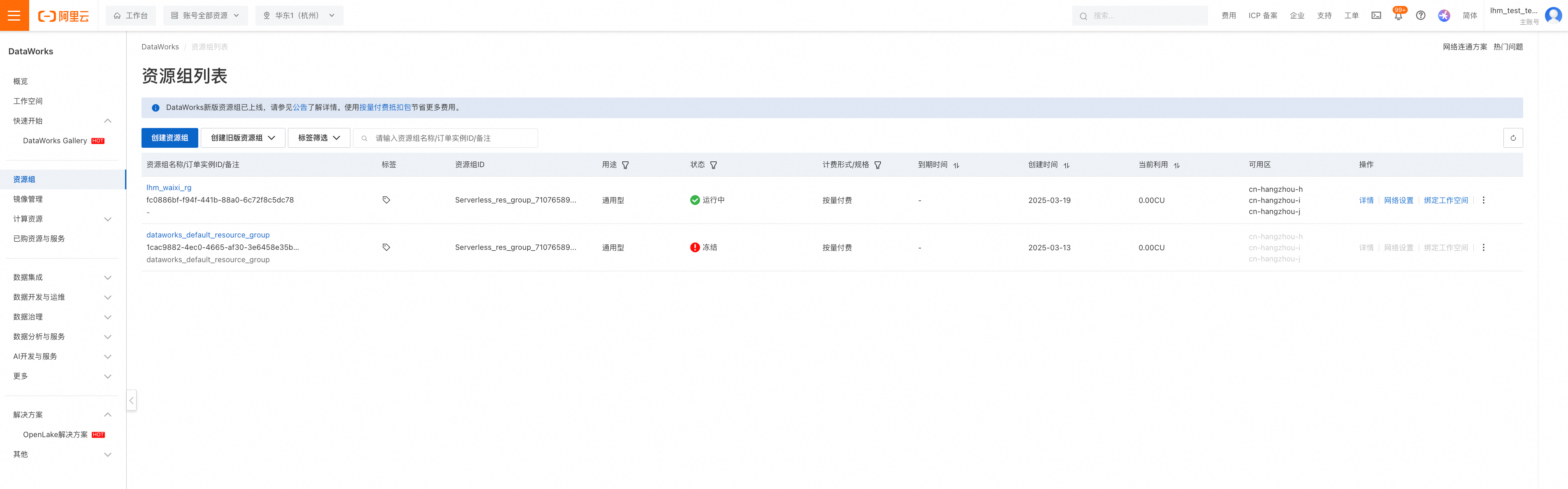1568x489 pixels.
Task: Open more actions for lhm_waixi_rg row
Action: click(1483, 200)
